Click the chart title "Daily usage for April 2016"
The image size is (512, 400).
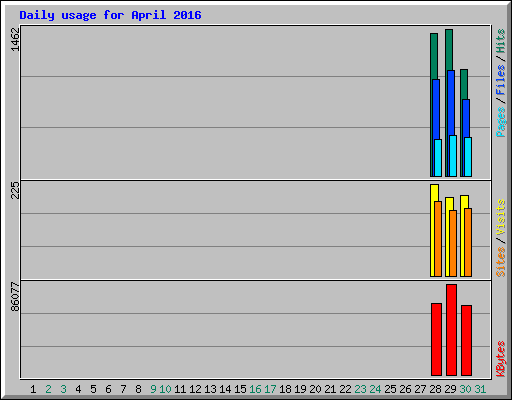[x=110, y=15]
